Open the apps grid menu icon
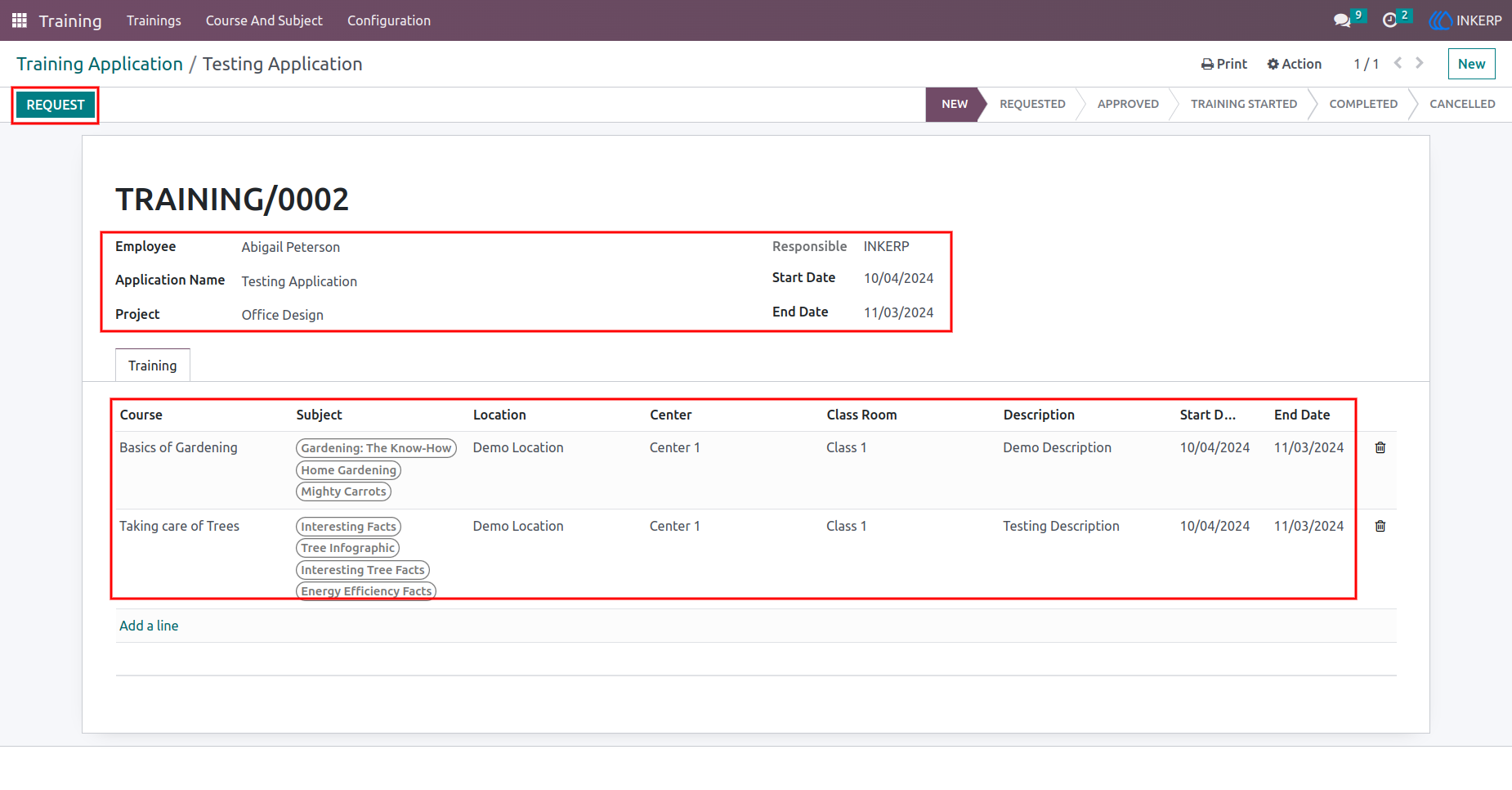 [x=20, y=20]
